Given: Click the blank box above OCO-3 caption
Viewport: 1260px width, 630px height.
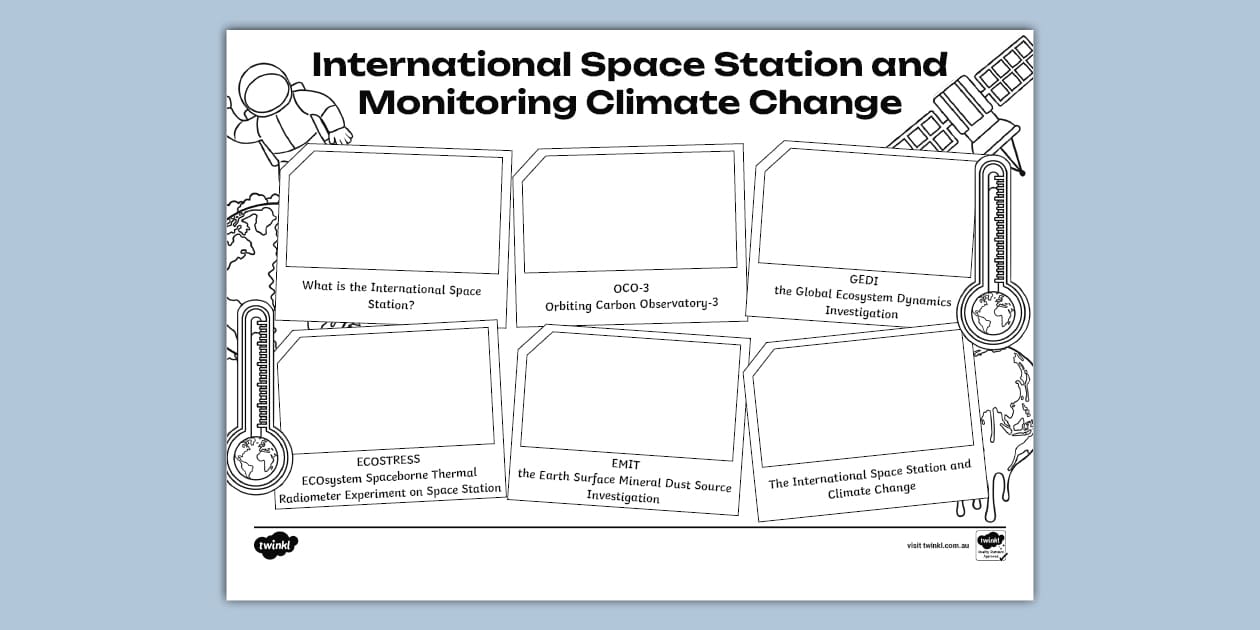Looking at the screenshot, I should (630, 212).
